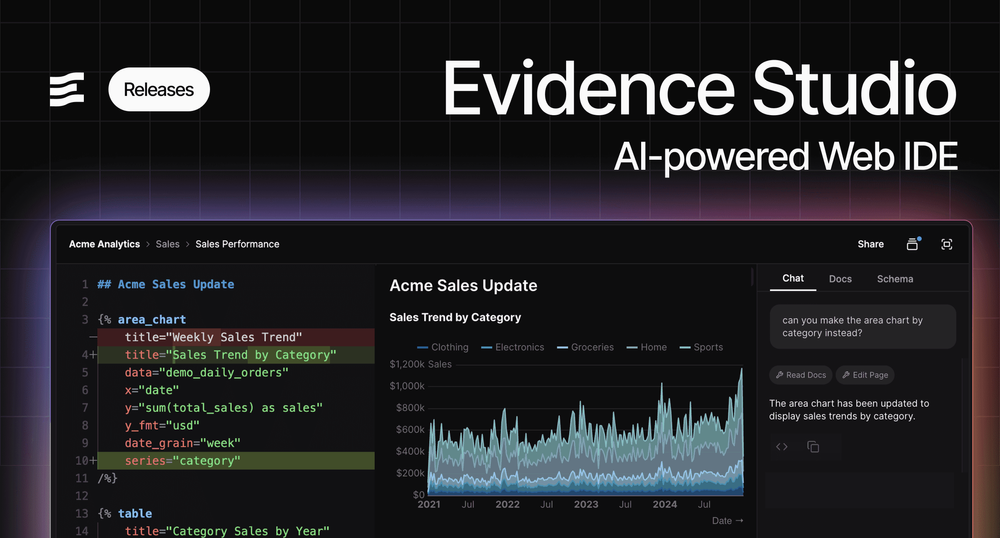
Task: Click the Releases badge
Action: 158,90
